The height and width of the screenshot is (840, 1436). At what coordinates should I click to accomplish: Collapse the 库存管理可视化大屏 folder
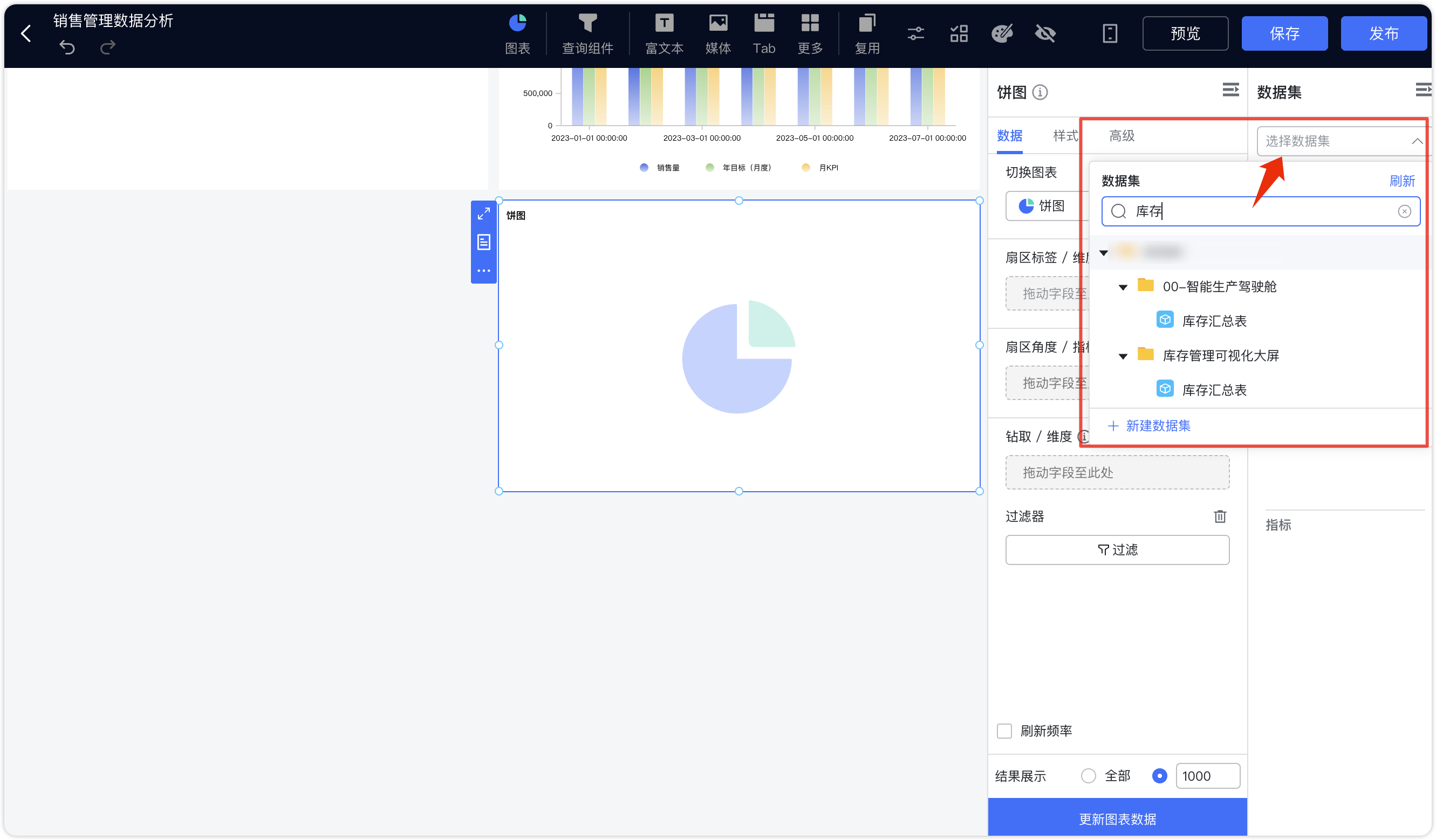(1123, 356)
